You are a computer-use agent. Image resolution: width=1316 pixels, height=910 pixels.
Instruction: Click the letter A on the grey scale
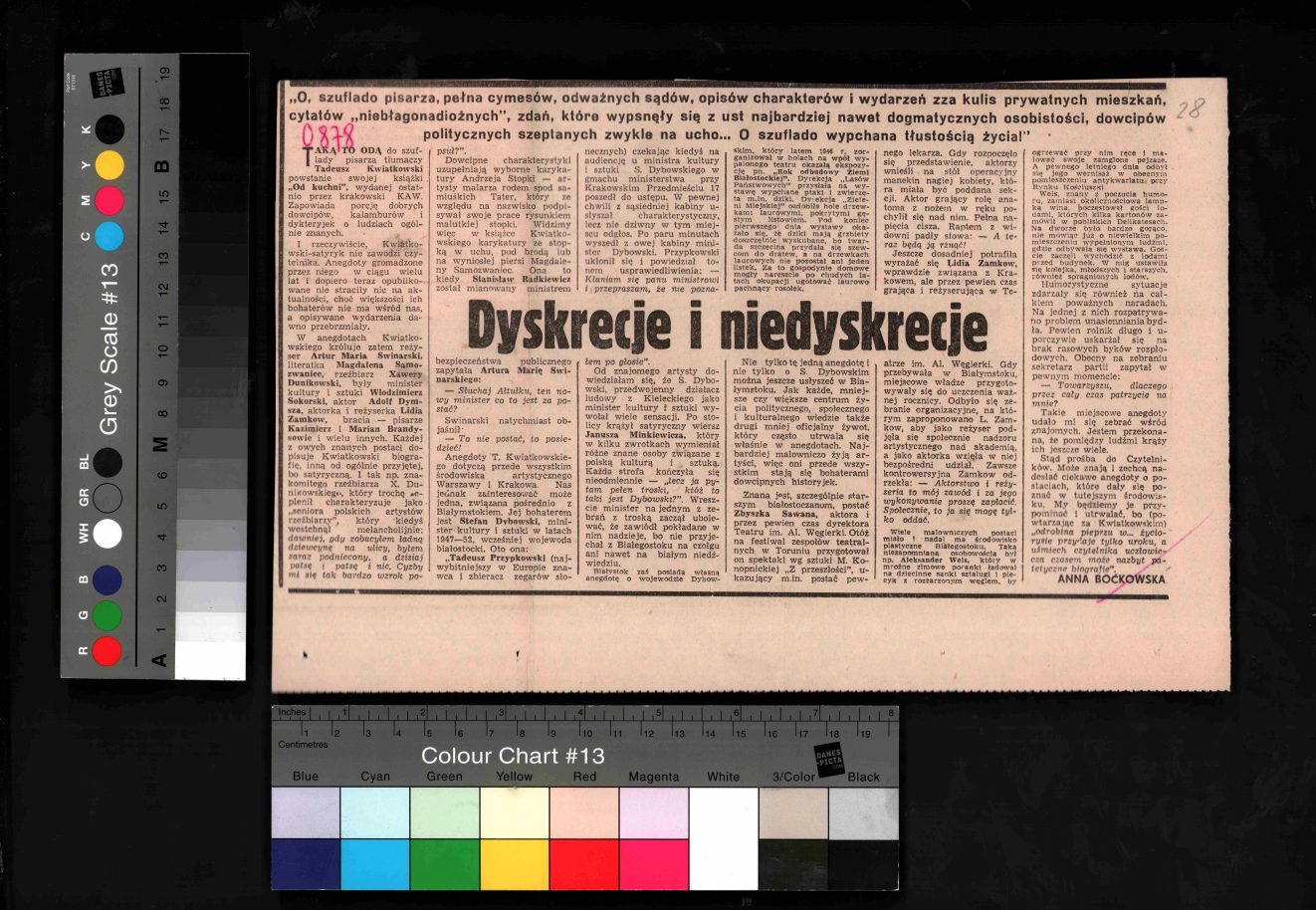click(158, 658)
